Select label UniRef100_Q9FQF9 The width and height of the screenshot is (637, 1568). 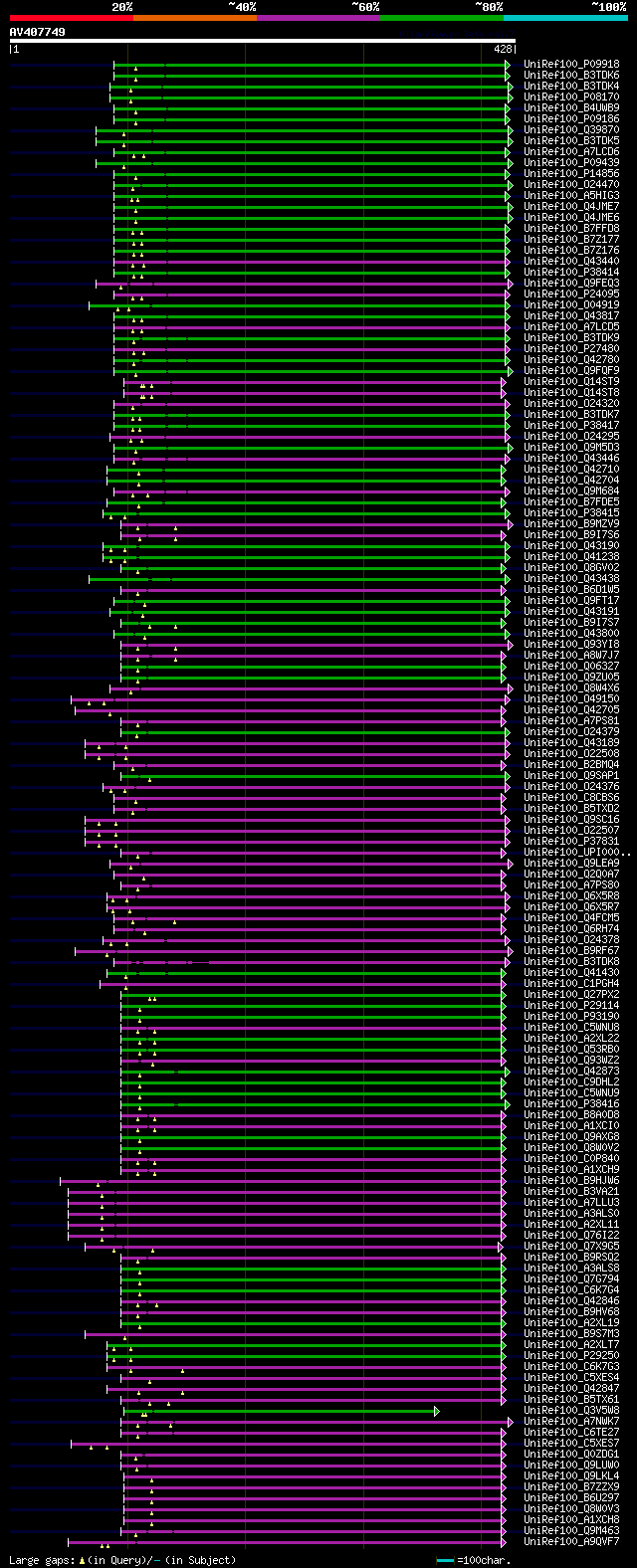point(571,371)
